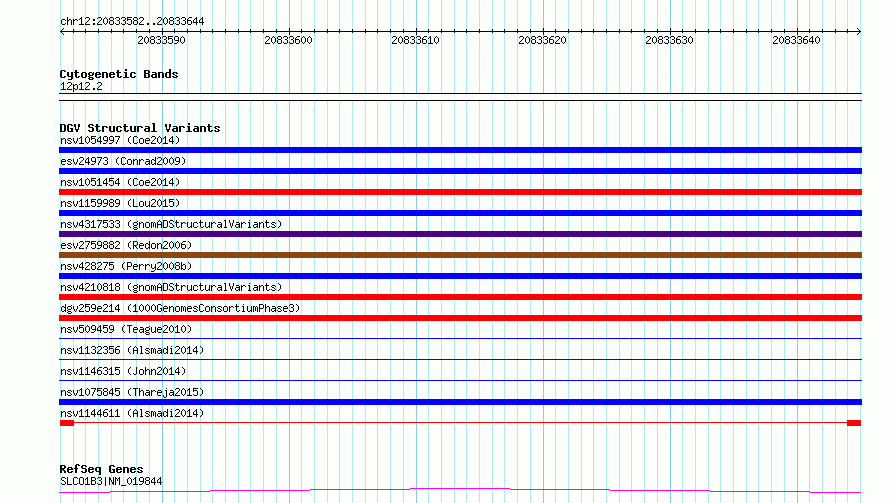
Task: Click ruler position 20833590
Action: pyautogui.click(x=161, y=40)
